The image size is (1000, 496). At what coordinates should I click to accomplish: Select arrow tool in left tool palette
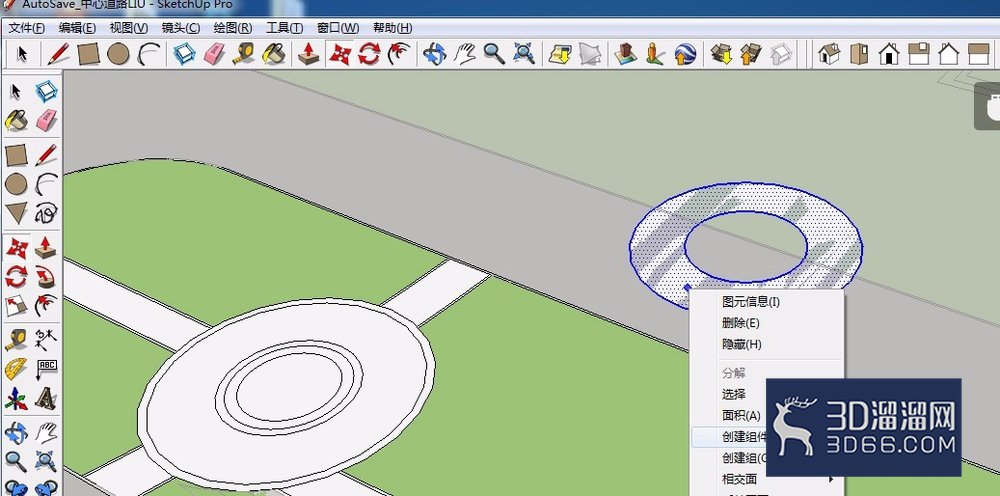tap(16, 92)
